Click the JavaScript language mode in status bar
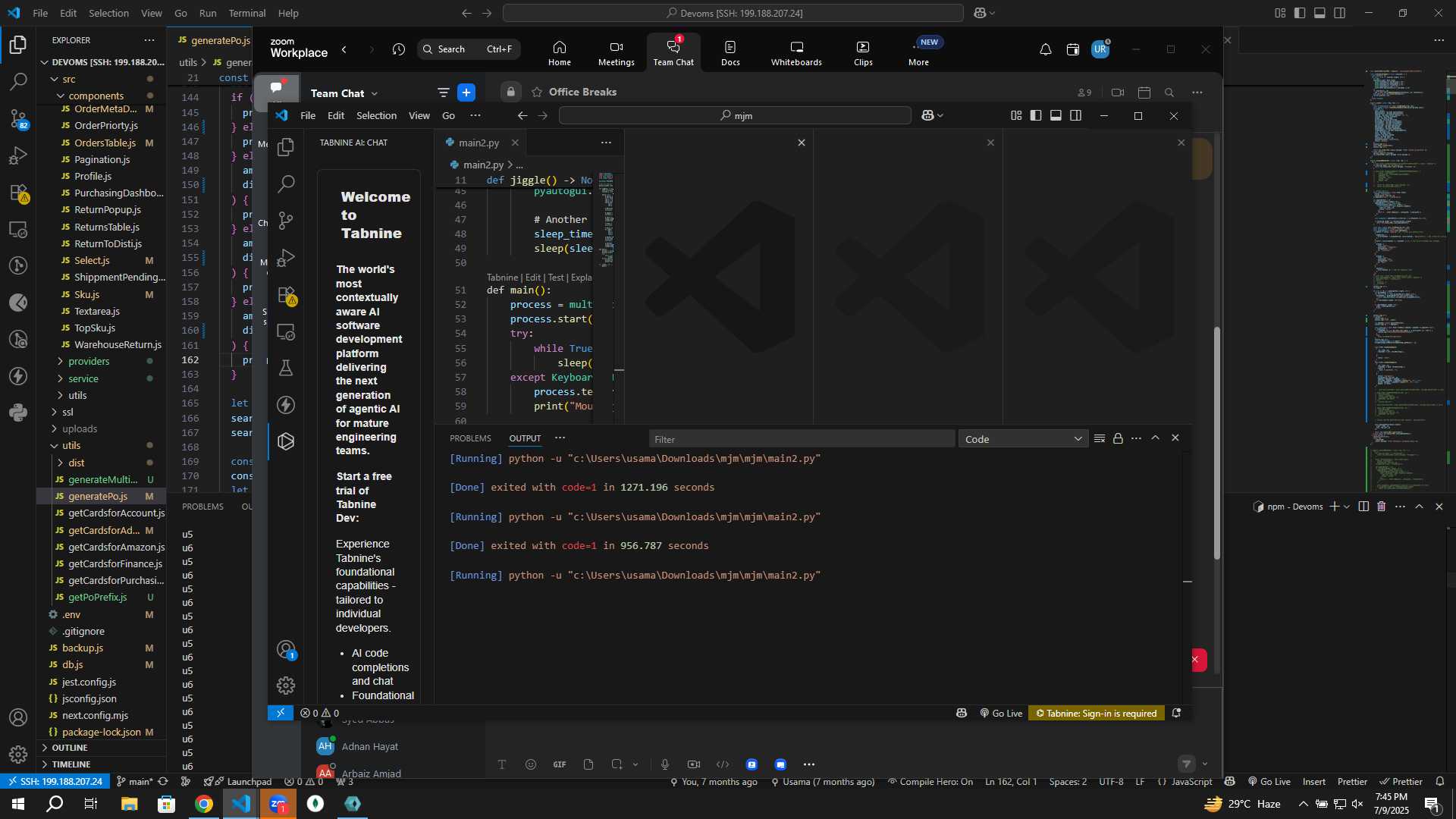Screen dimensions: 1456x819 (x=1192, y=782)
